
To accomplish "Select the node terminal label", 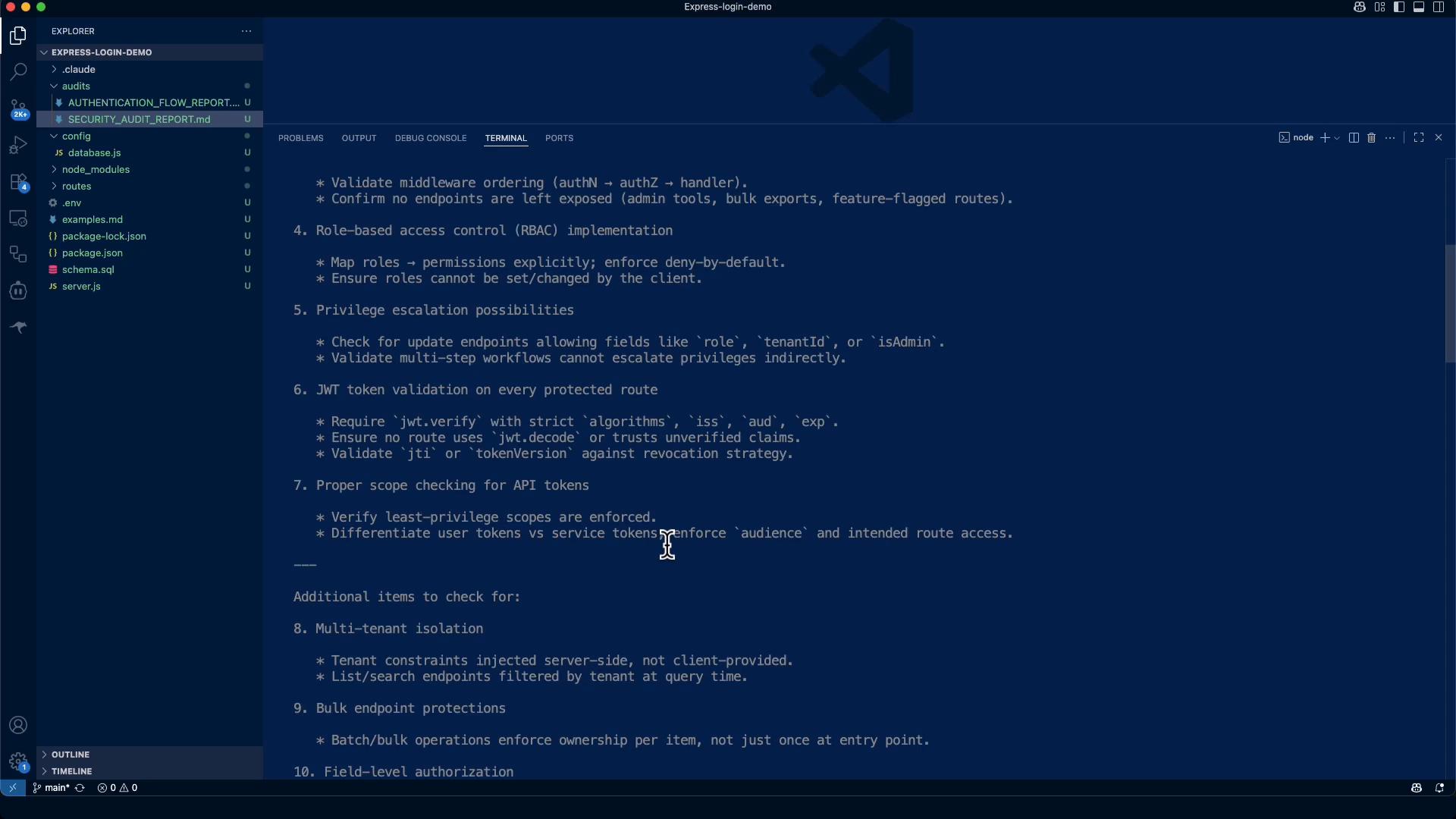I will pyautogui.click(x=1296, y=138).
